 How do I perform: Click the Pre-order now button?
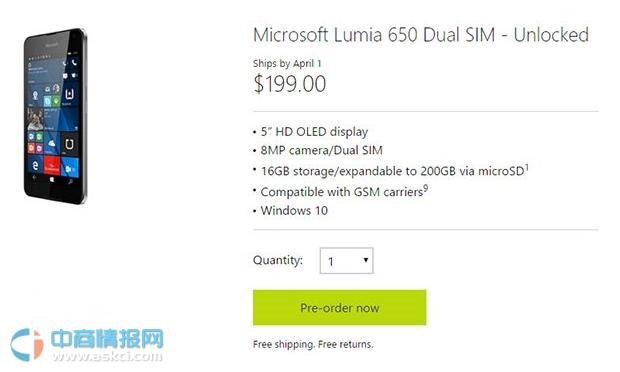click(340, 308)
